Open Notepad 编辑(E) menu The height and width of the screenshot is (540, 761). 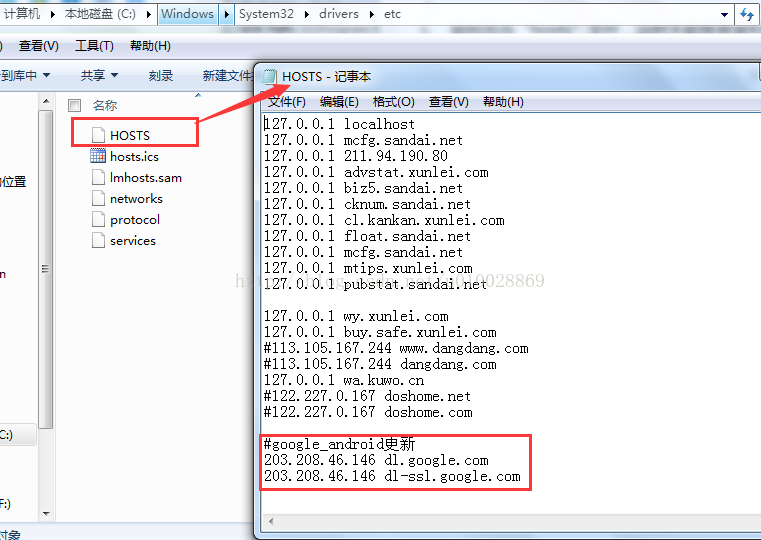point(339,102)
